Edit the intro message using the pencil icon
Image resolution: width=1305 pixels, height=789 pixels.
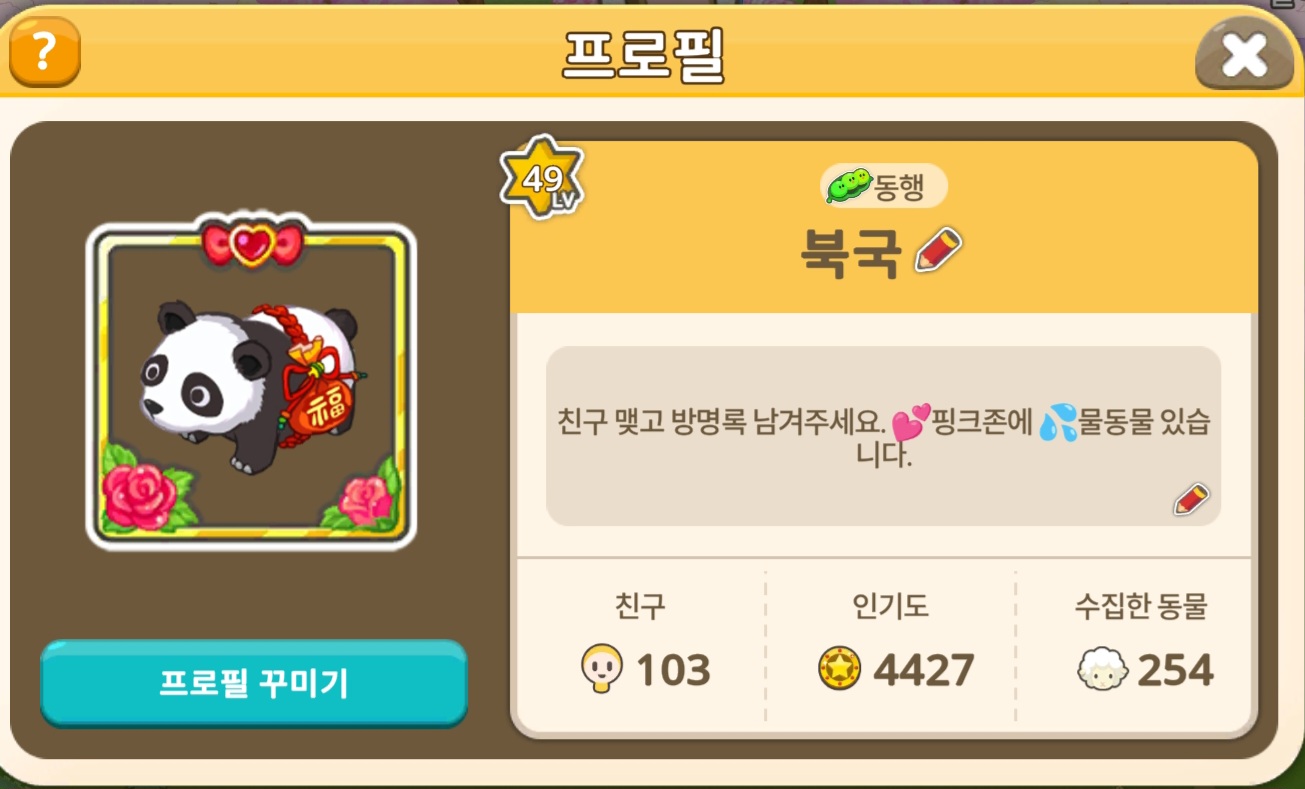[1191, 499]
